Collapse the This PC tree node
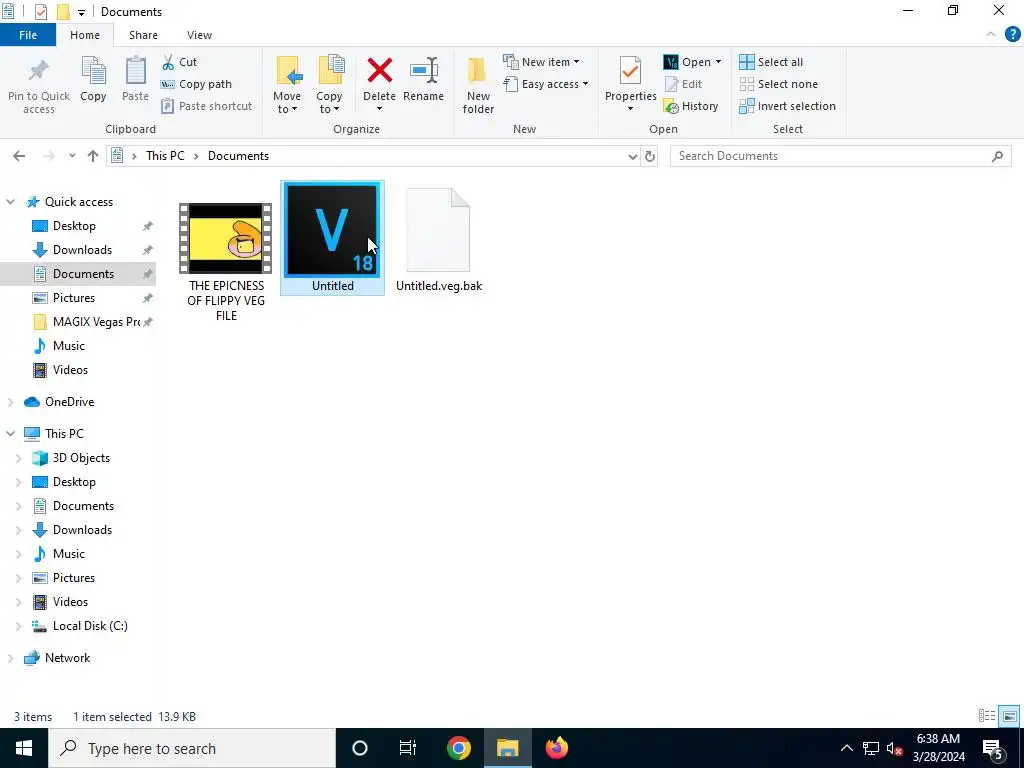This screenshot has height=768, width=1024. 10,434
